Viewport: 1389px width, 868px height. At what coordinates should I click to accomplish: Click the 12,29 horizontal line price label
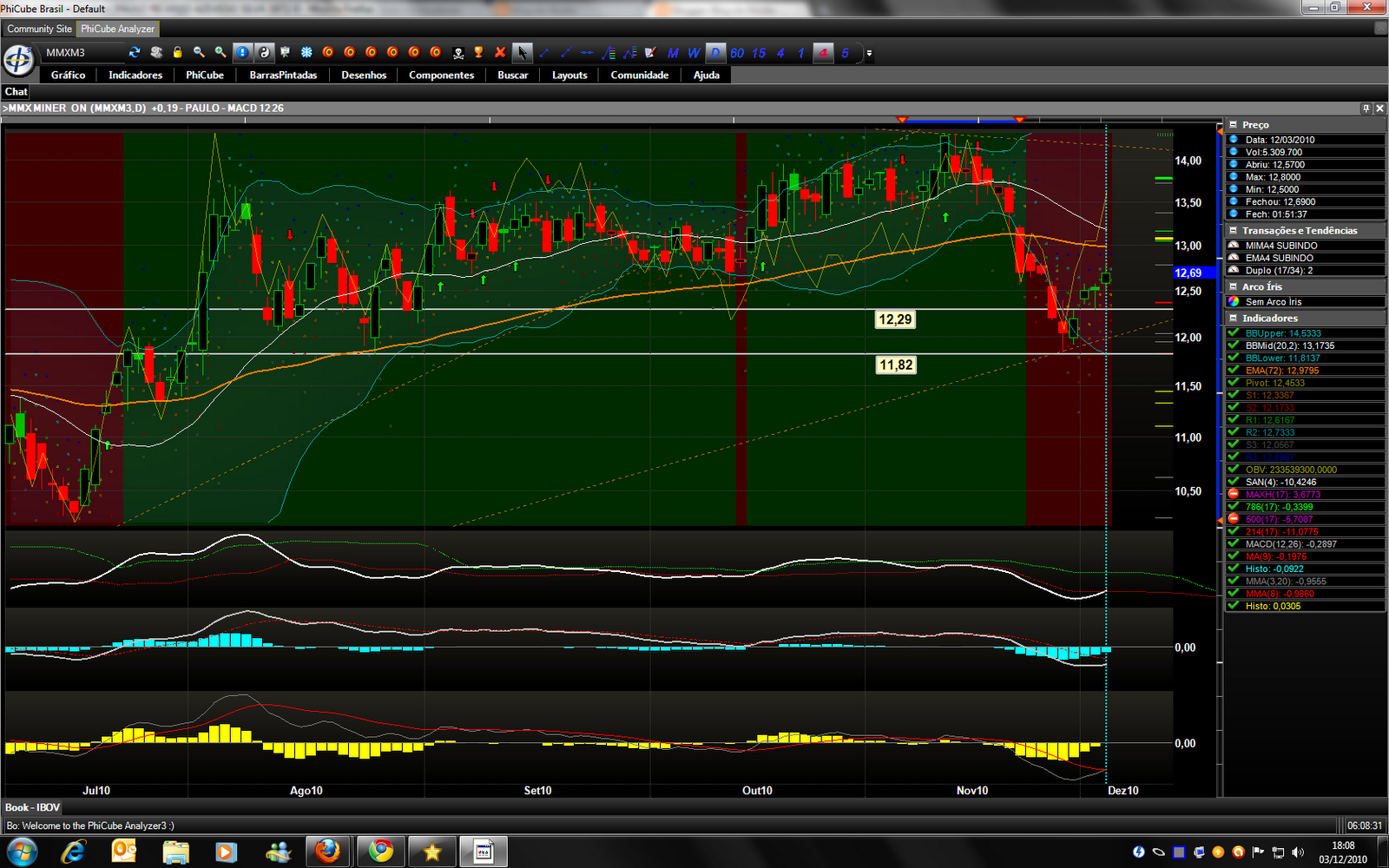(895, 319)
